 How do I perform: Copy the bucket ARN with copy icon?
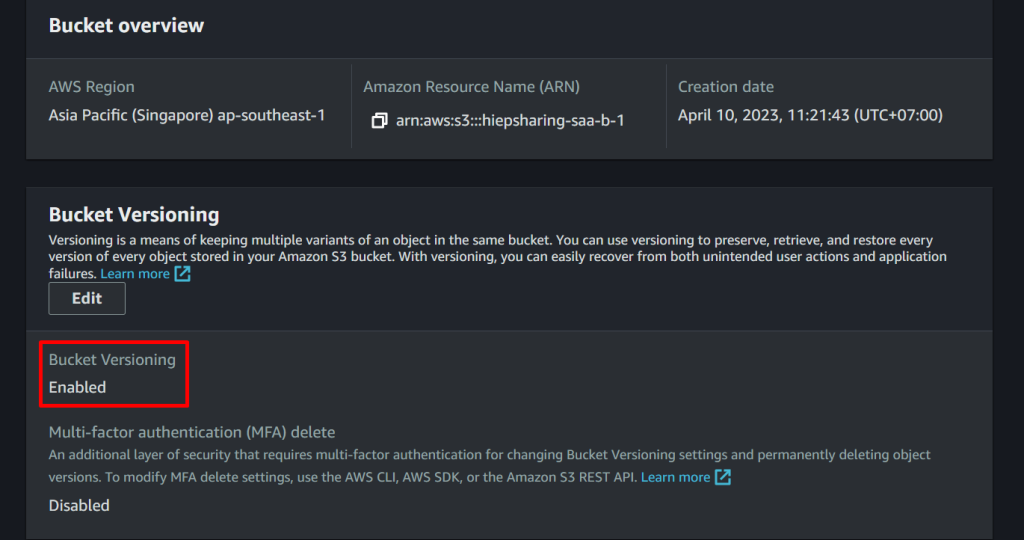(x=379, y=121)
